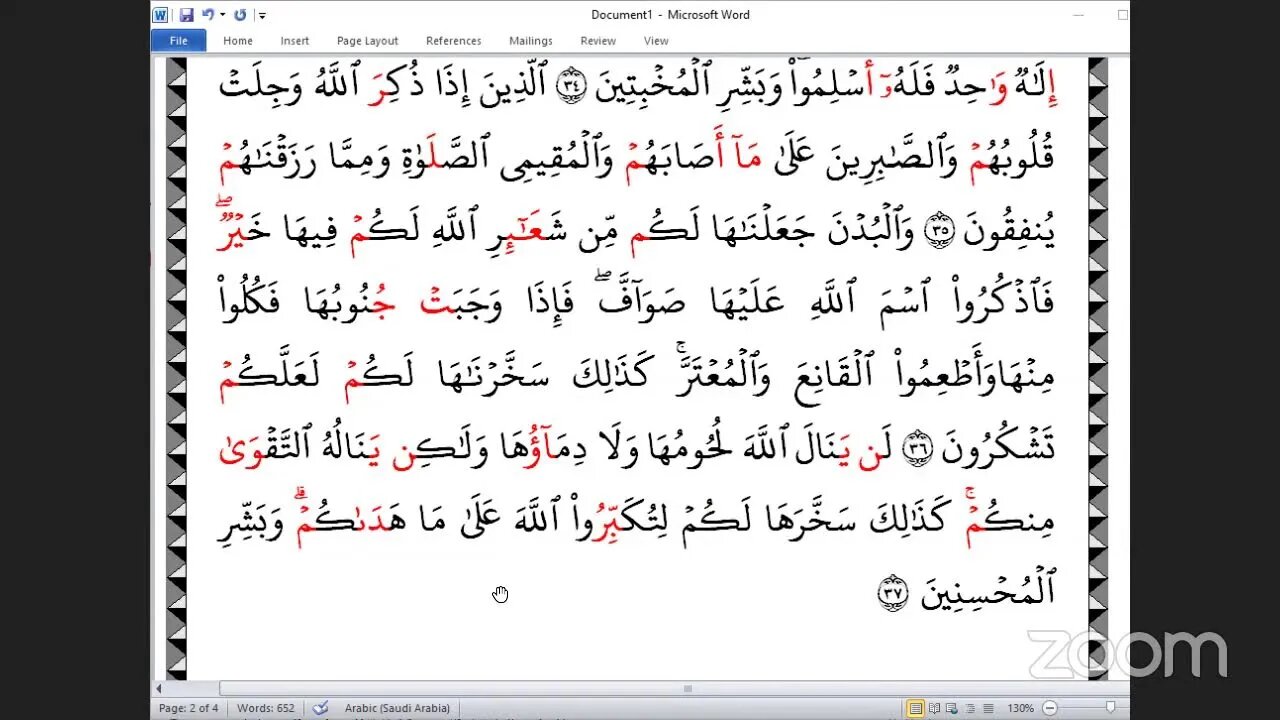Click the Page: 2 of 4 status indicator
Viewport: 1280px width, 720px height.
pos(189,708)
